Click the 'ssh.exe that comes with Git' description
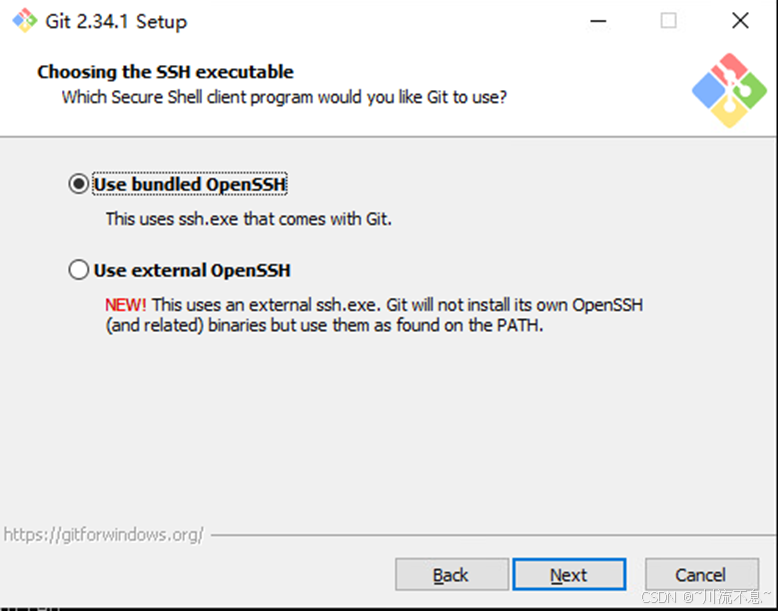The height and width of the screenshot is (611, 778). click(x=249, y=219)
